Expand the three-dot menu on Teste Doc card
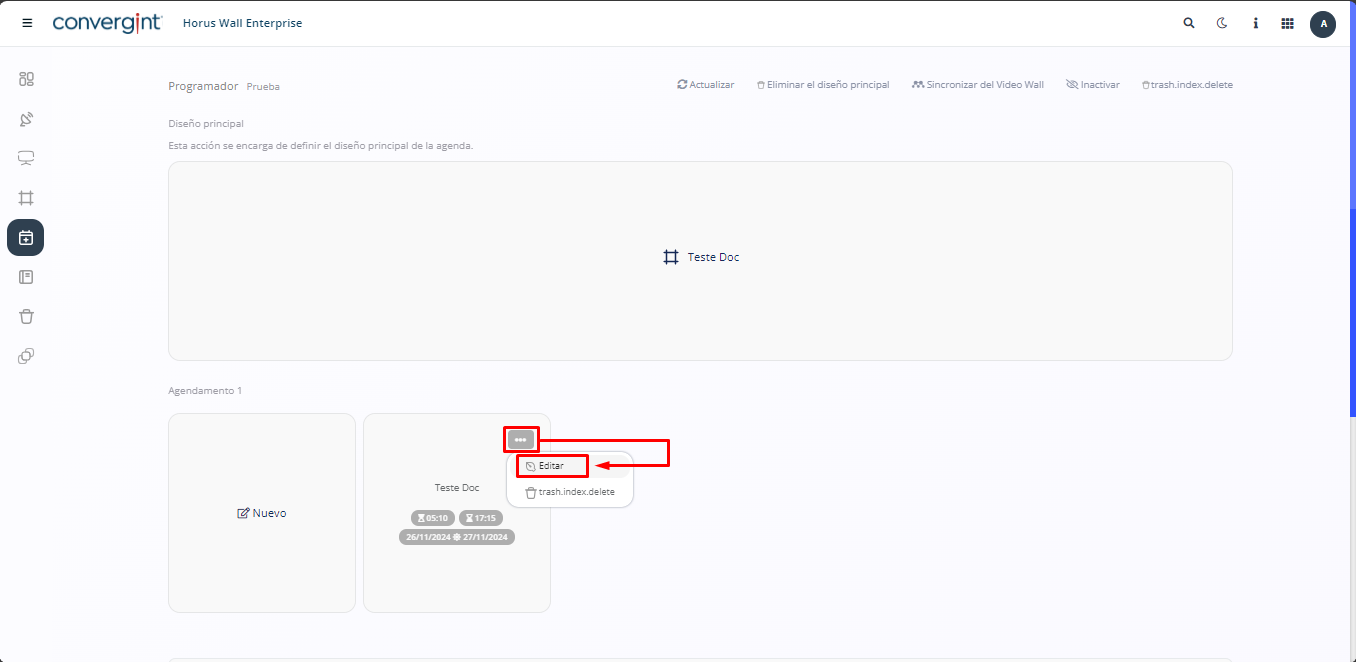Screen dimensions: 1356x662 (520, 440)
